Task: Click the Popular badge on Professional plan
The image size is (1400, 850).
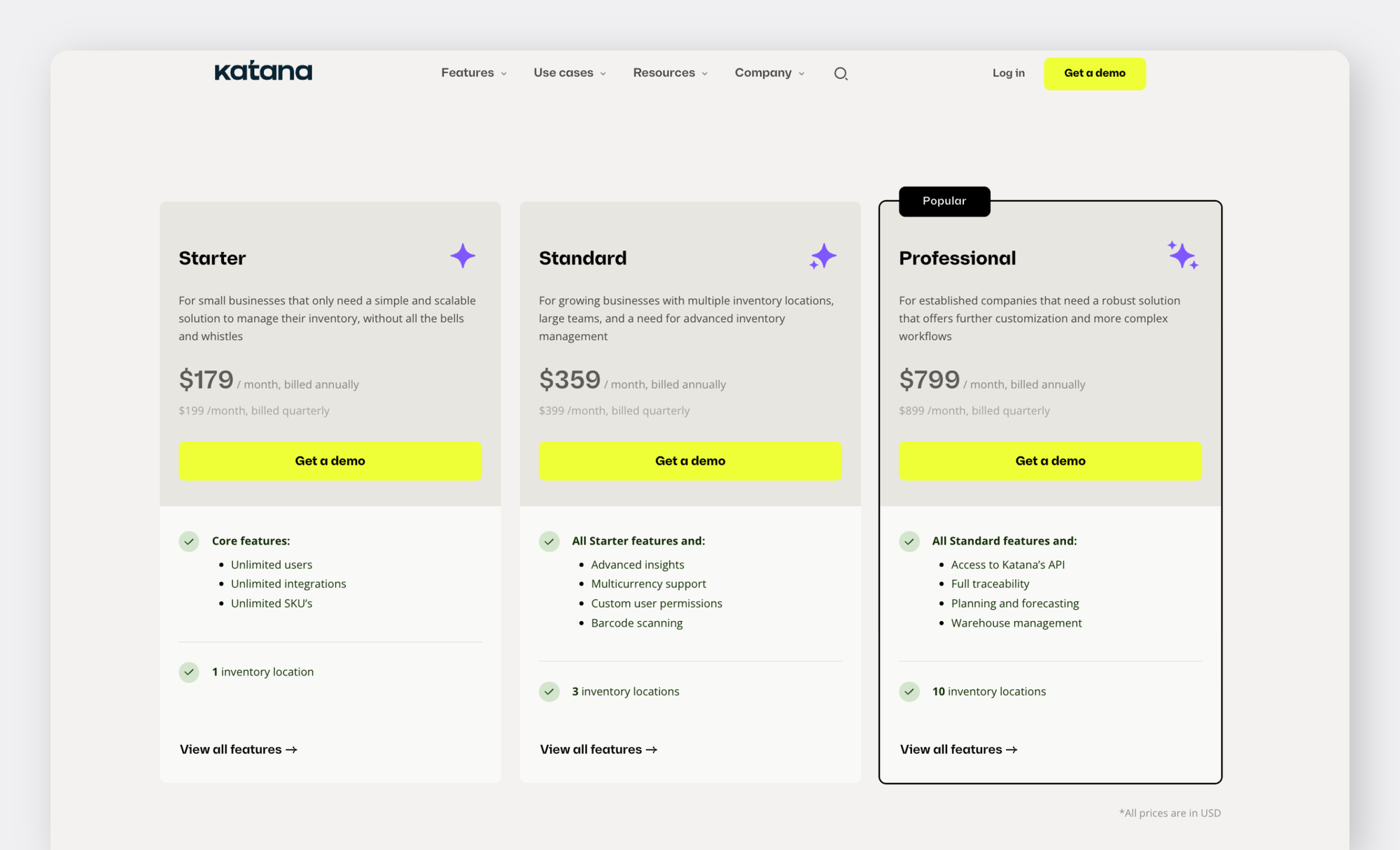Action: point(944,201)
